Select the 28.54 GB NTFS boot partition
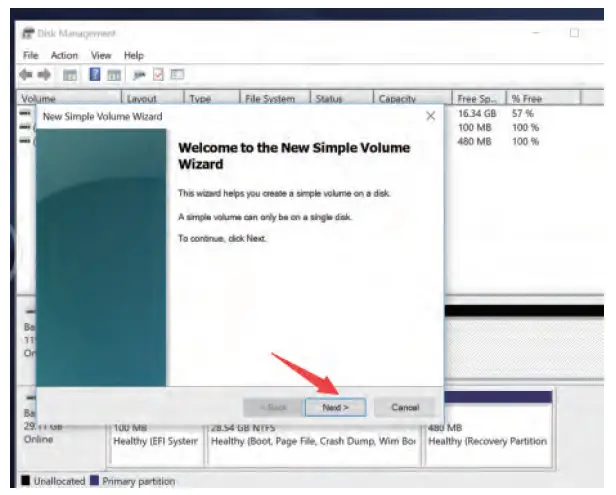The width and height of the screenshot is (616, 495). coord(313,444)
